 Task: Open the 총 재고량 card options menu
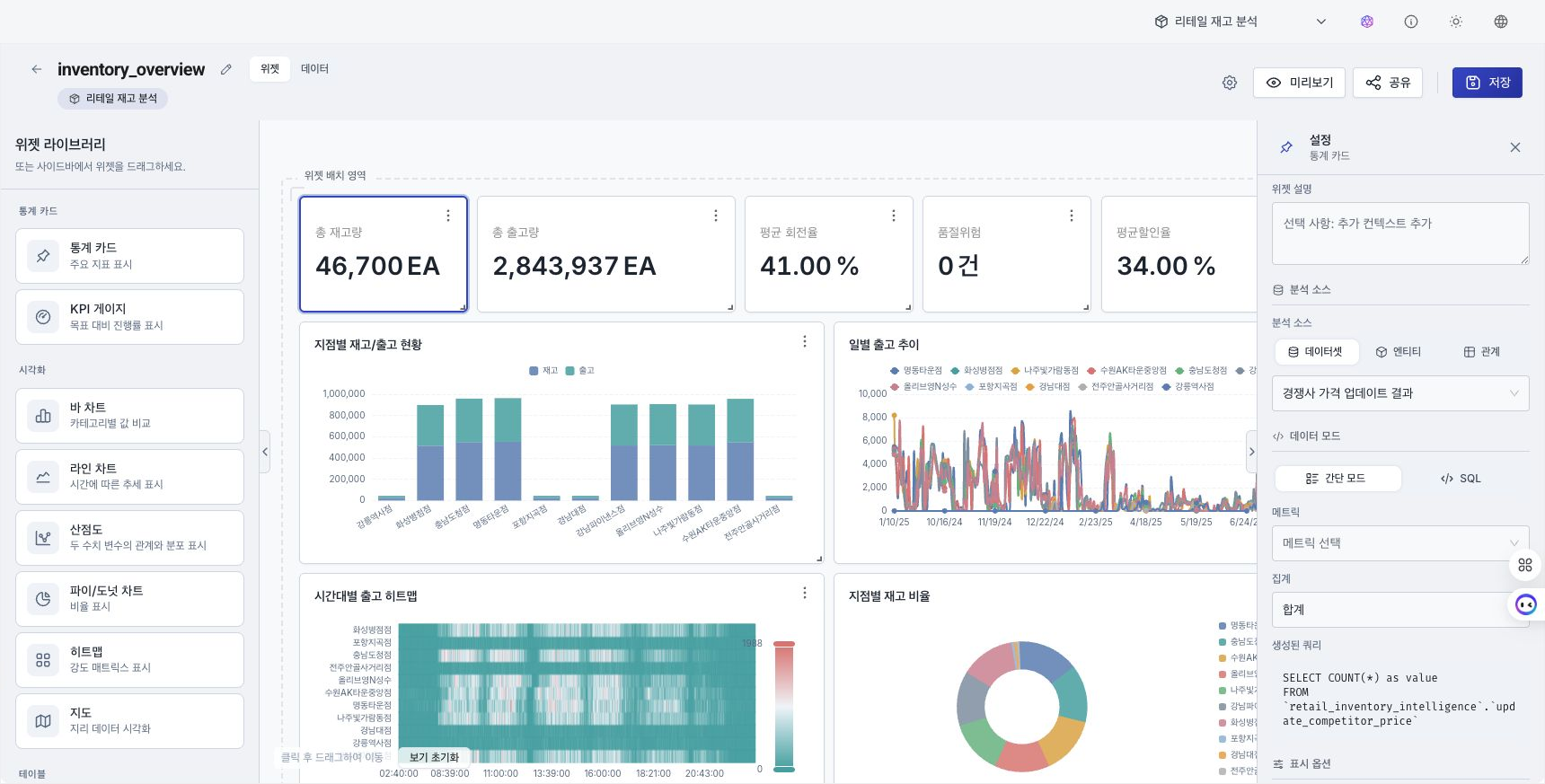pos(448,216)
